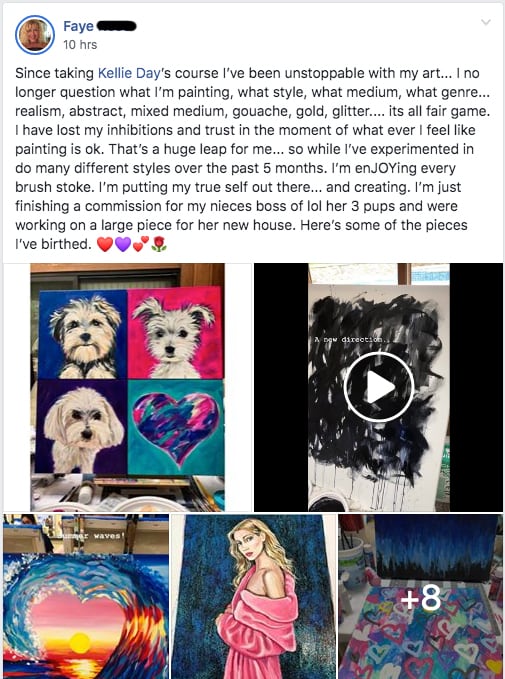This screenshot has height=679, width=505.
Task: View the +8 more photos overlay
Action: (421, 596)
